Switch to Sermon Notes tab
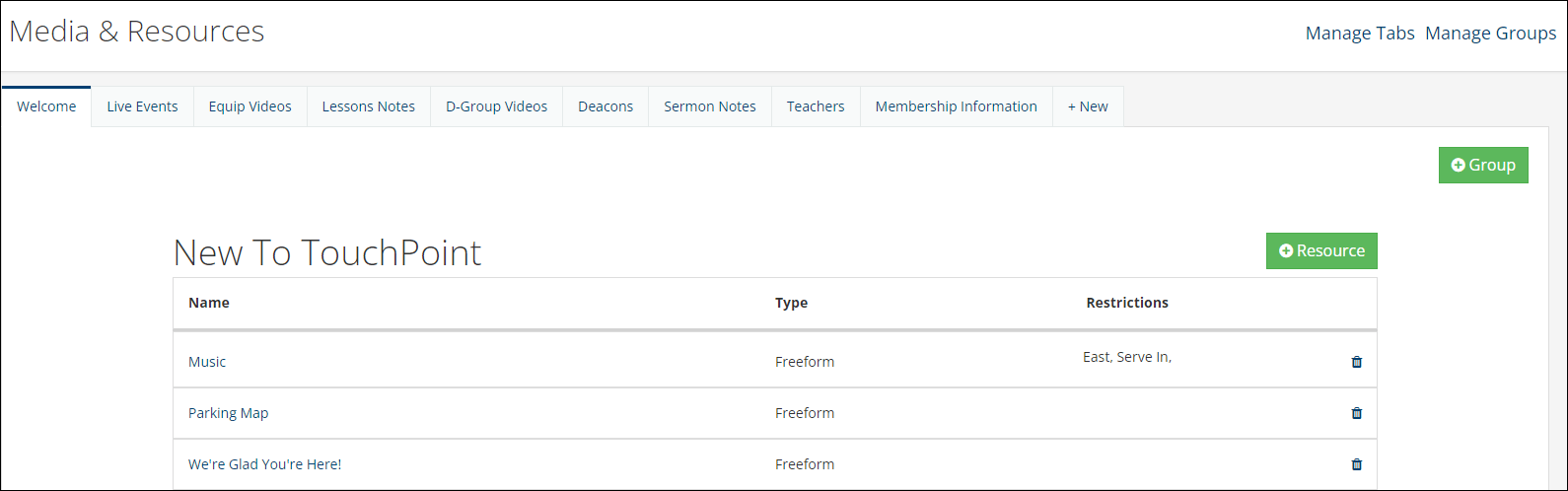This screenshot has width=1568, height=491. [x=710, y=106]
